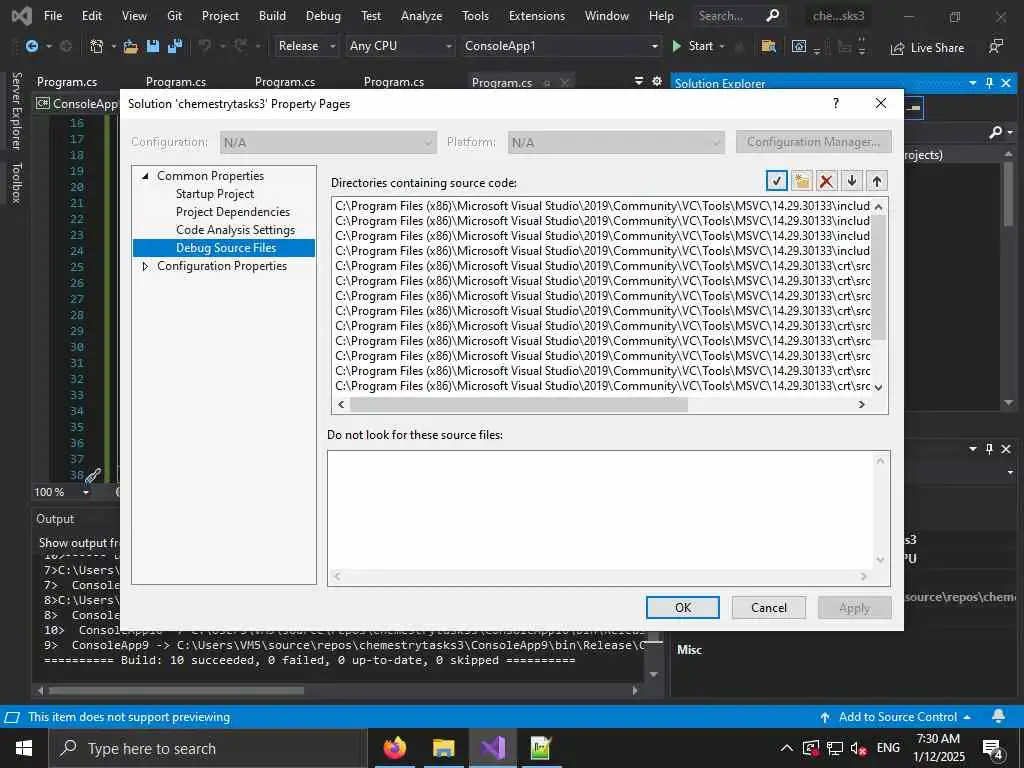
Task: Open the Add to Source Control menu
Action: [897, 716]
